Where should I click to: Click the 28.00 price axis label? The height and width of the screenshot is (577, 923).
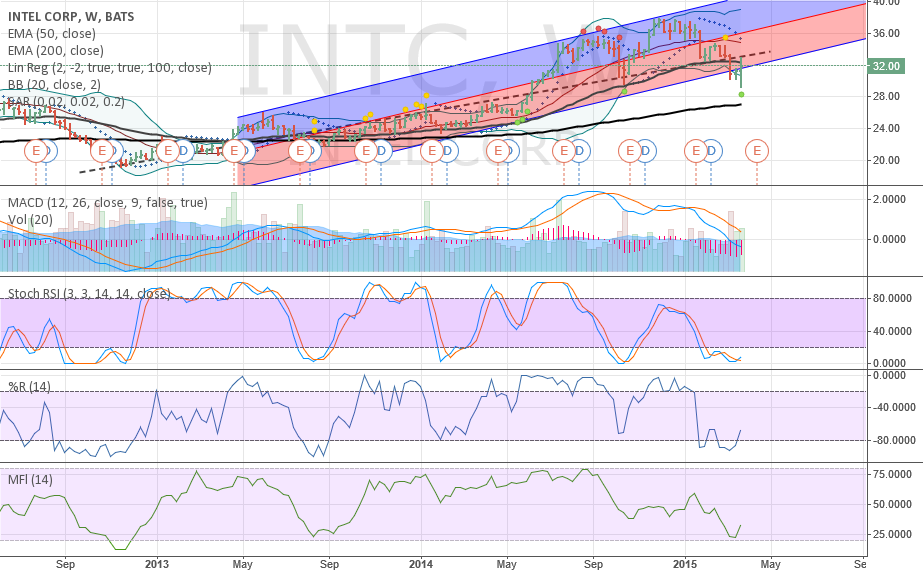tap(886, 97)
